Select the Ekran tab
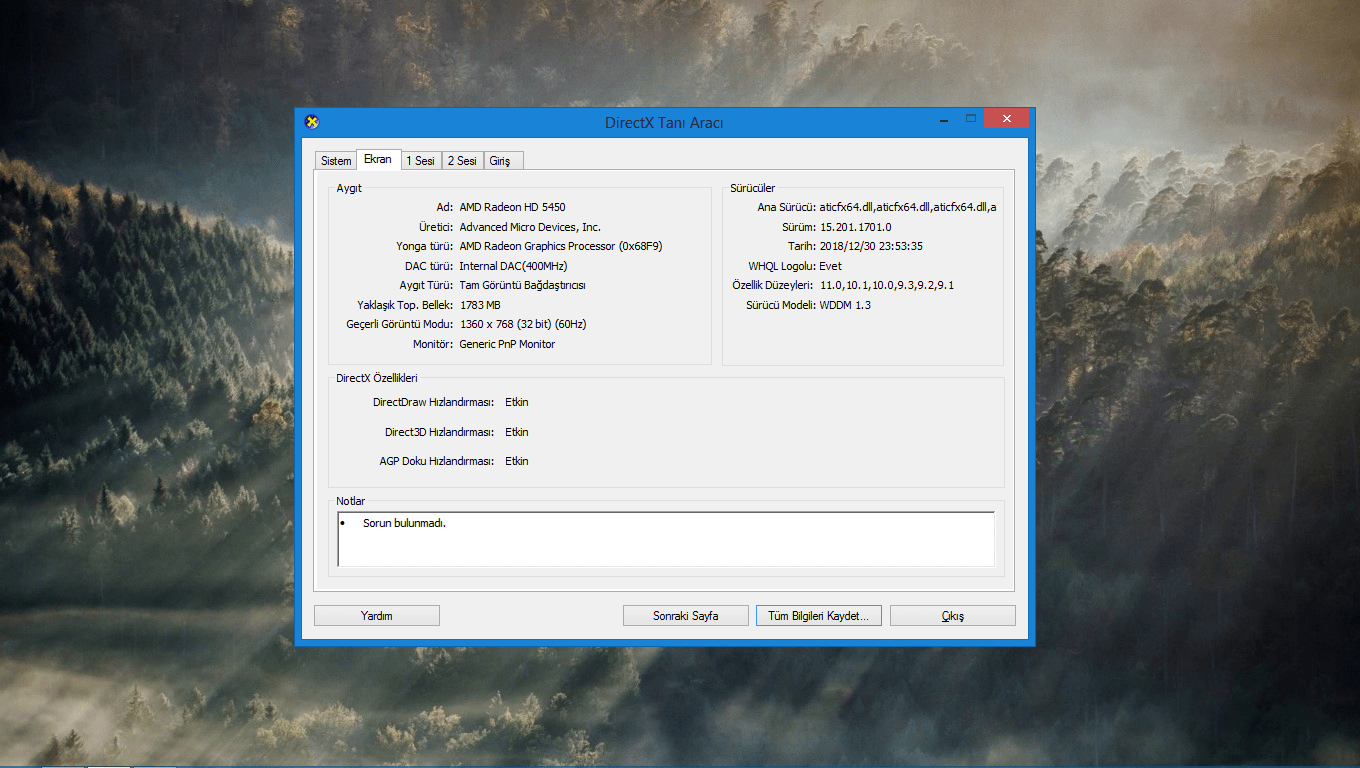The height and width of the screenshot is (768, 1360). [x=378, y=159]
